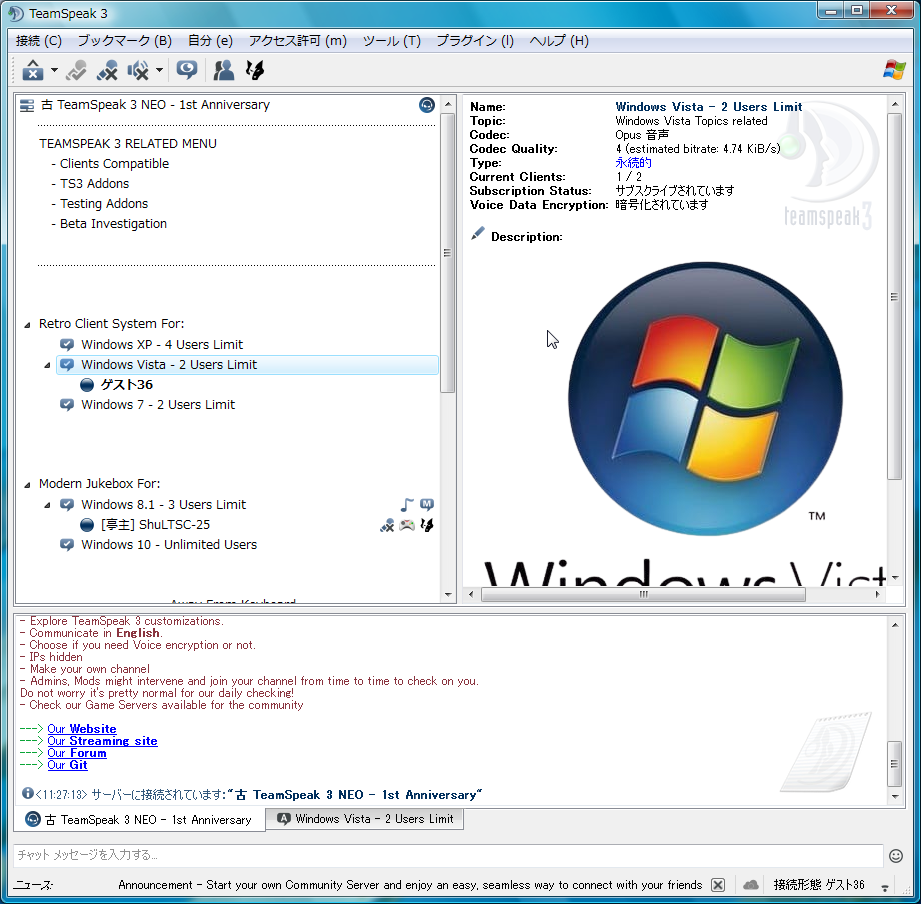921x904 pixels.
Task: Open the Our Streaming site link
Action: point(102,741)
